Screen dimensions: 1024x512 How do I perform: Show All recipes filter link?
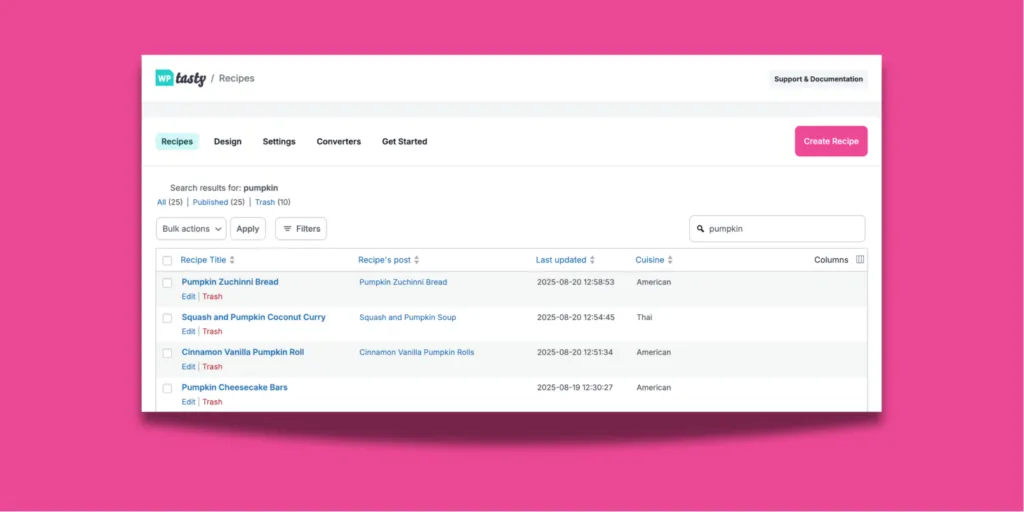161,202
